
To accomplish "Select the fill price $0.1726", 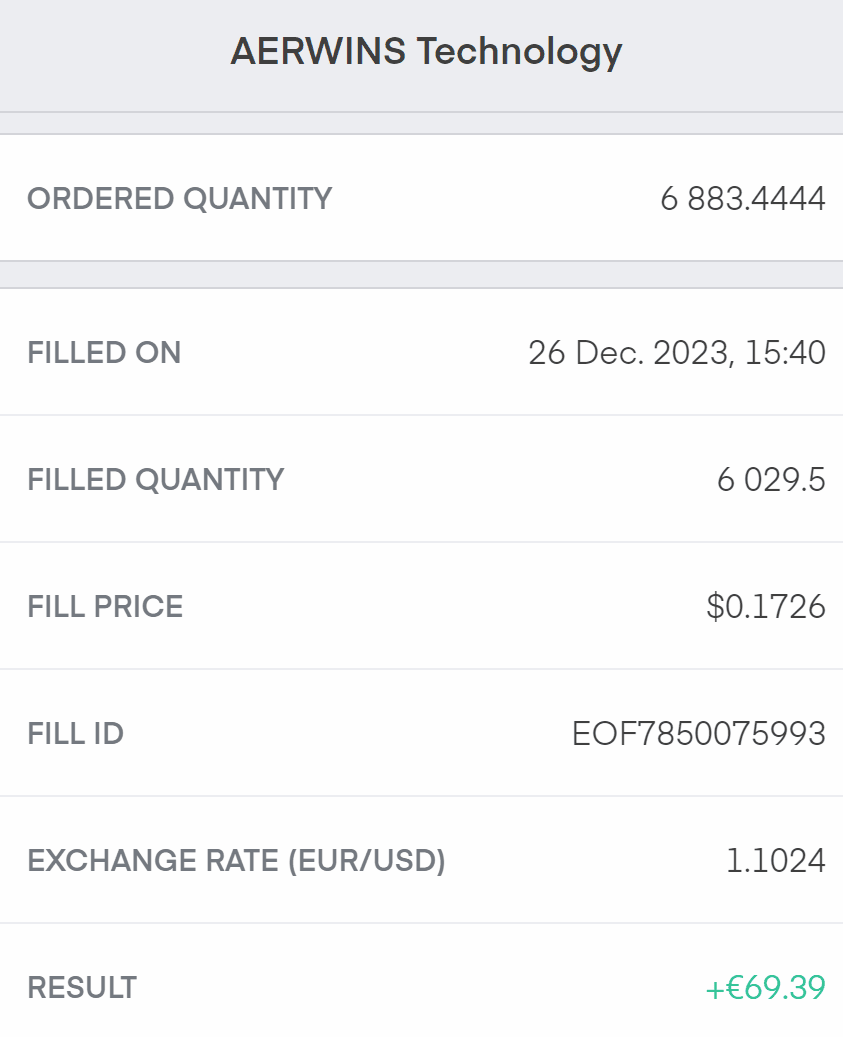I will pyautogui.click(x=766, y=607).
